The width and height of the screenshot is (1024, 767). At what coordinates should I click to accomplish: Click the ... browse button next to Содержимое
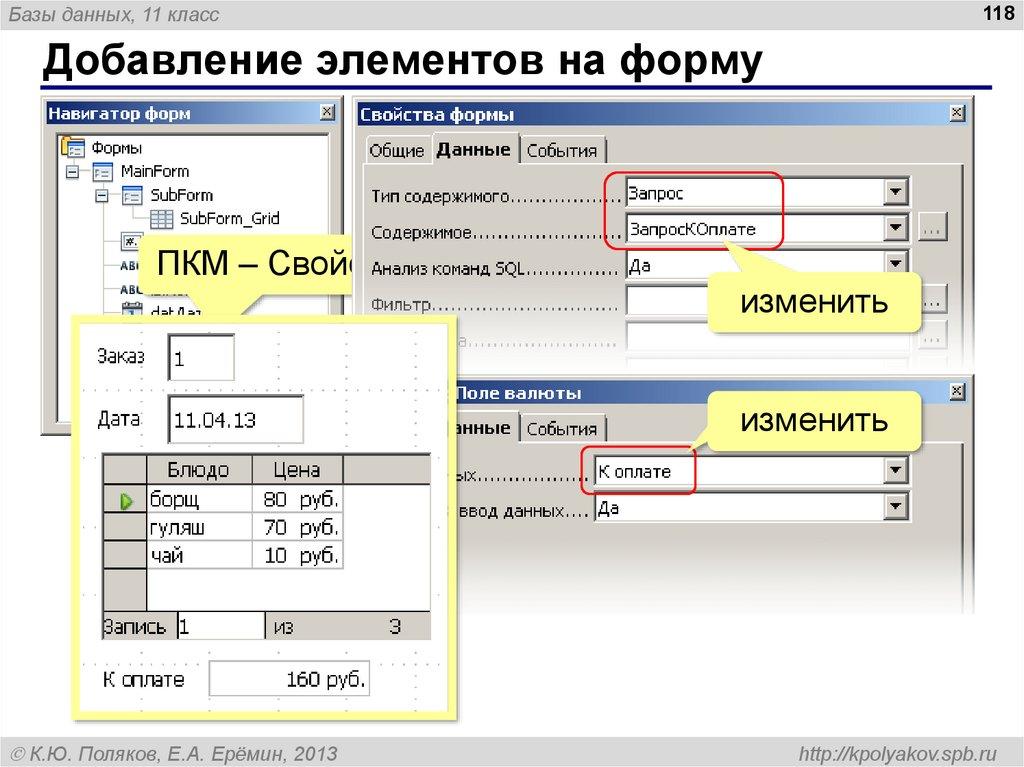(x=932, y=226)
